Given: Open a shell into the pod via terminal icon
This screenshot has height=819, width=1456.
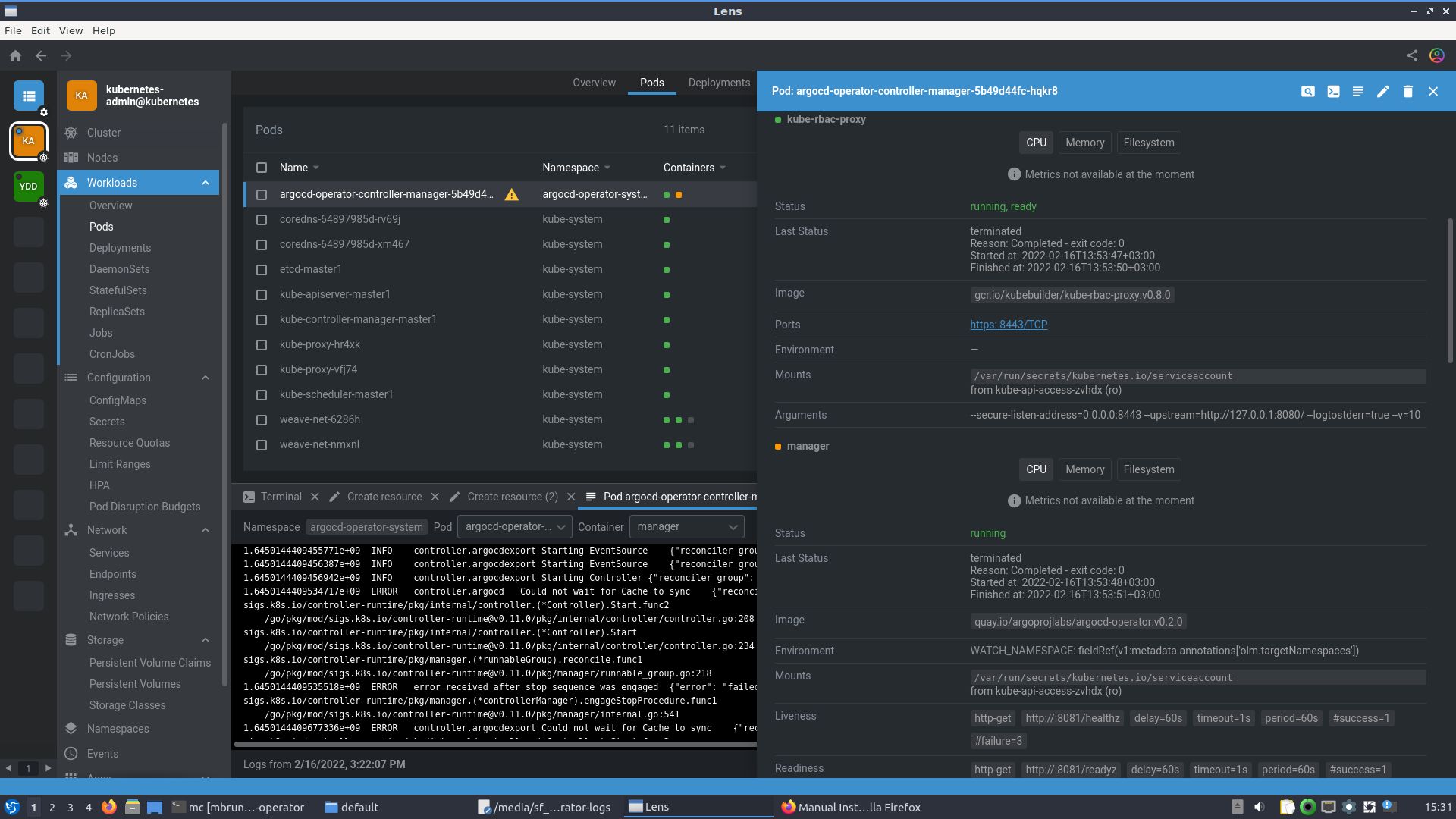Looking at the screenshot, I should pyautogui.click(x=1332, y=91).
